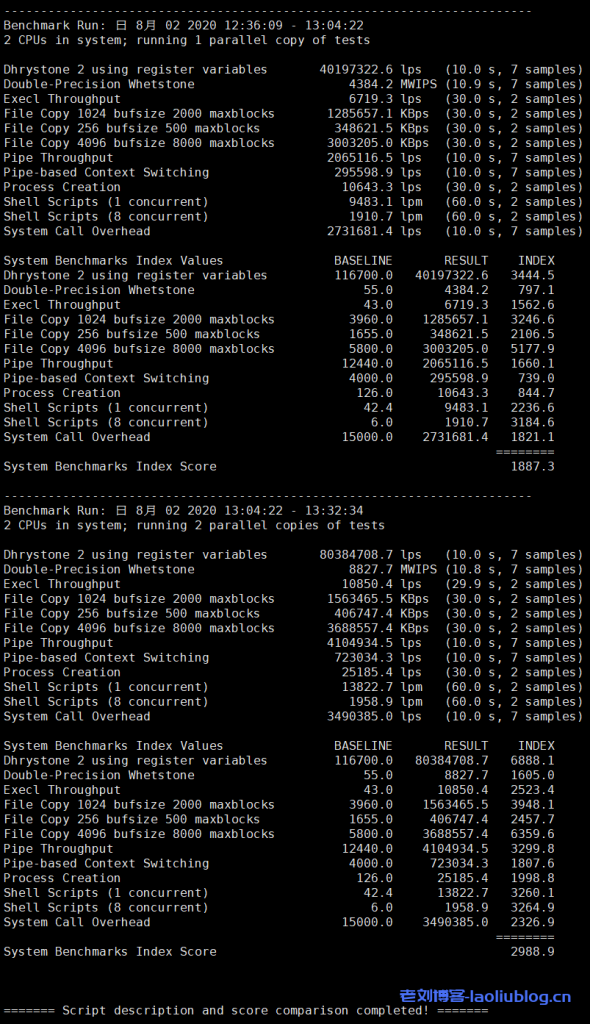Click the 'Script description and score comparison completed!' line
Image resolution: width=590 pixels, height=1024 pixels.
point(246,1010)
